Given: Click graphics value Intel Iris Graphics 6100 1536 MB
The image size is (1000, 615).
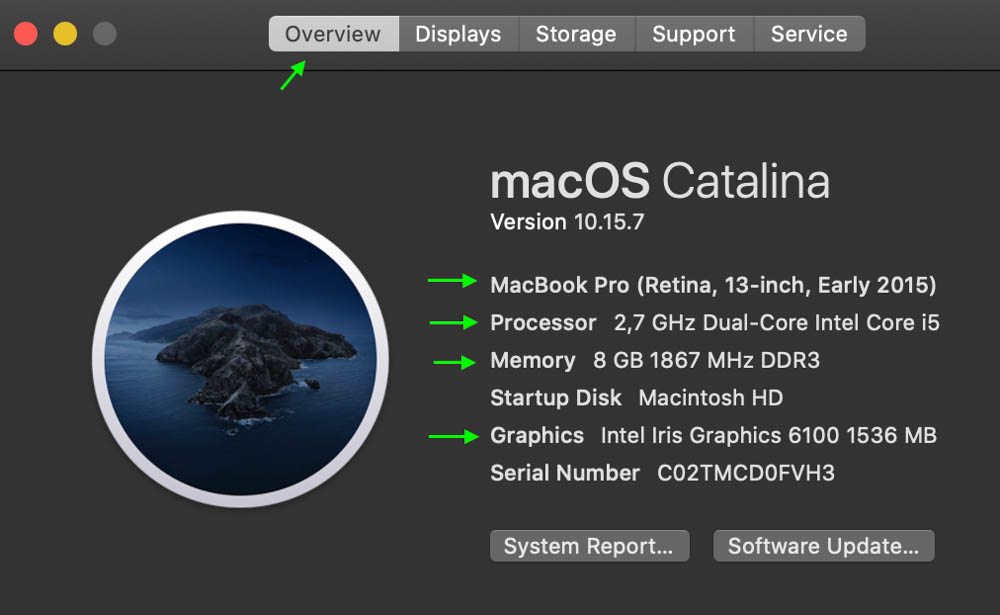Looking at the screenshot, I should pos(768,436).
